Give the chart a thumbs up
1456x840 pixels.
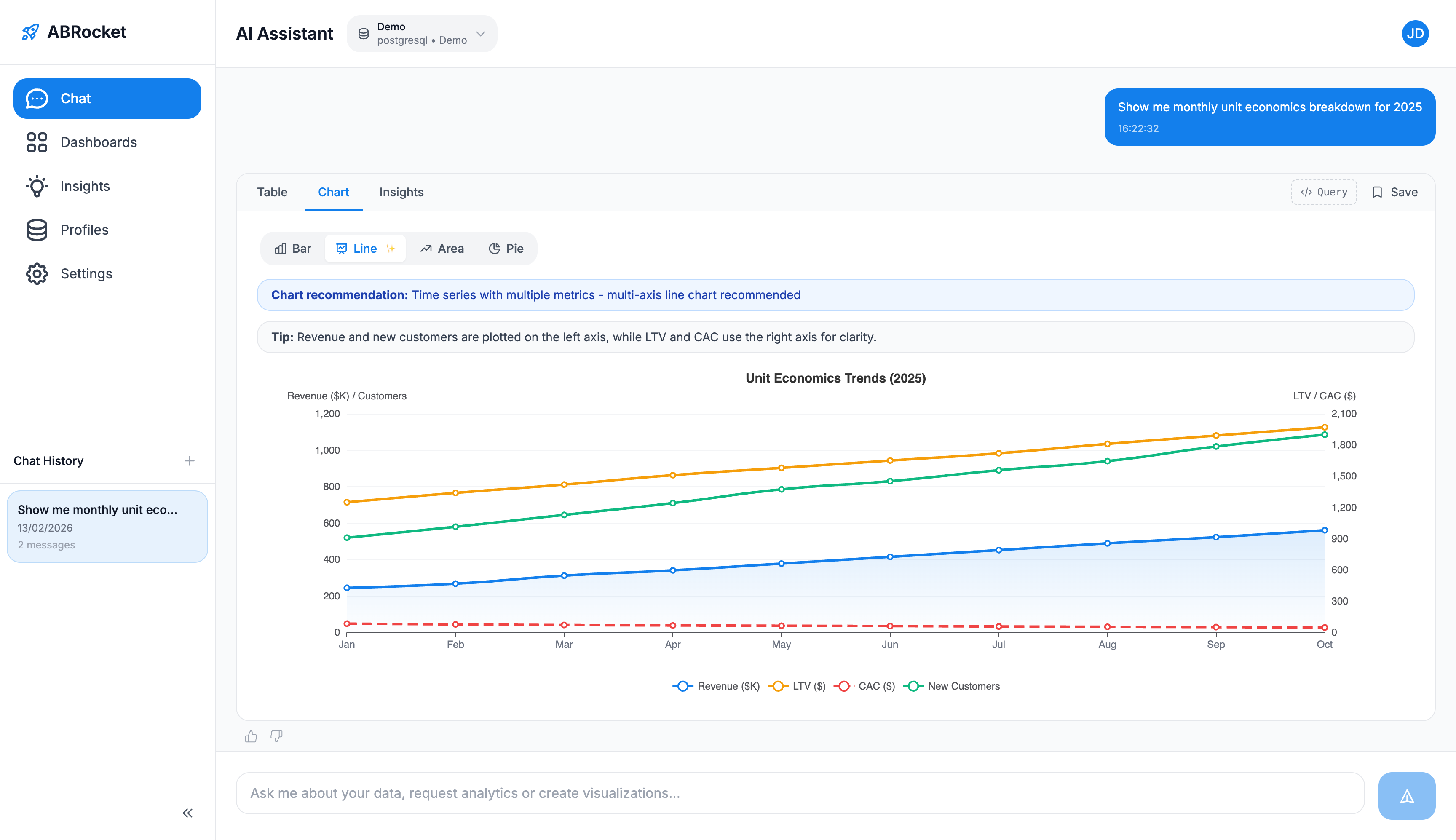coord(251,736)
